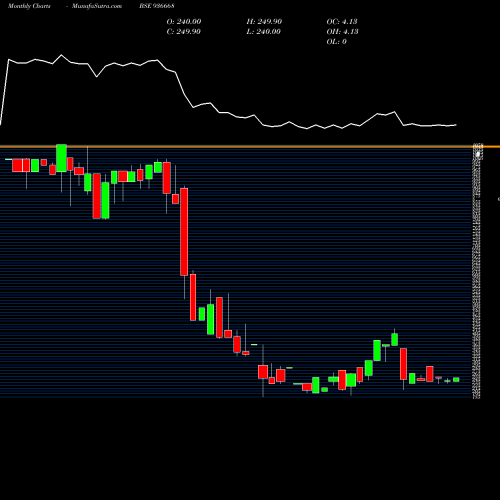Click the 'OL: 0' reading
The image size is (500, 500).
[337, 42]
